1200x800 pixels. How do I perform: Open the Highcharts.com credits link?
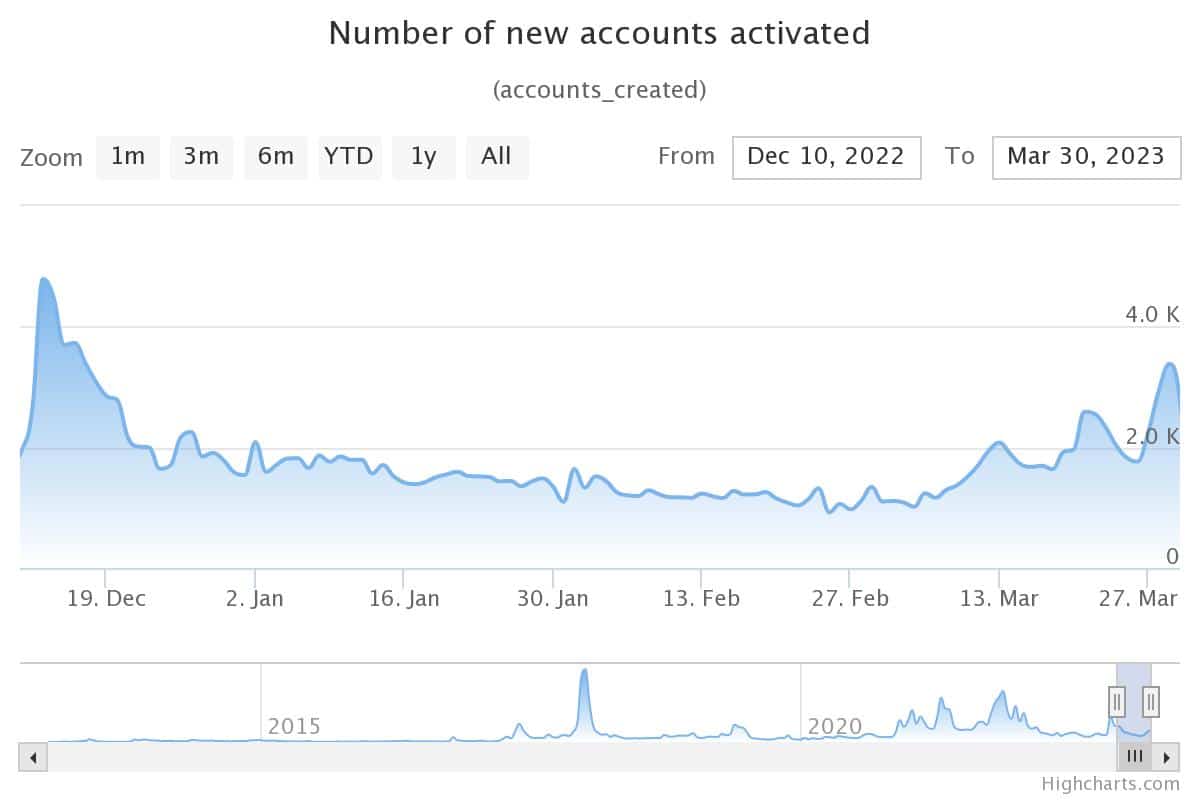(x=1110, y=785)
